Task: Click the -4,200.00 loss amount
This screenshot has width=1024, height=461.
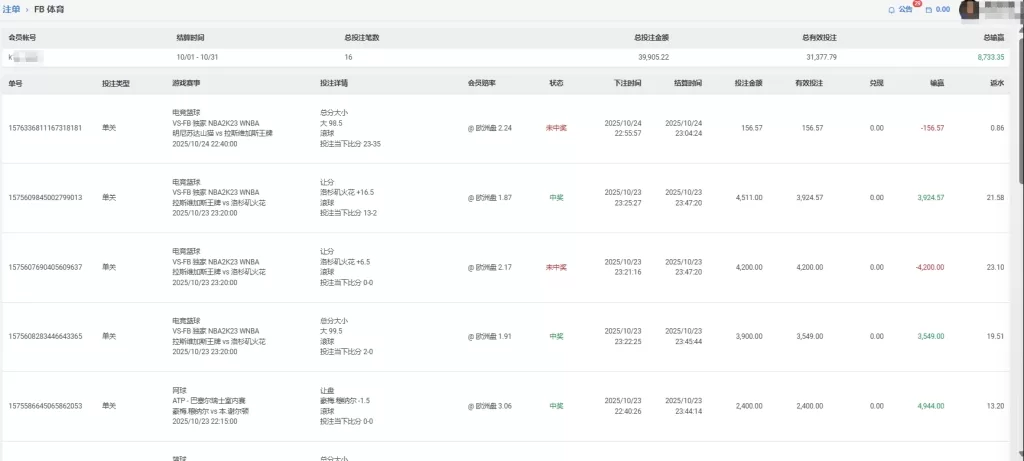Action: coord(928,267)
